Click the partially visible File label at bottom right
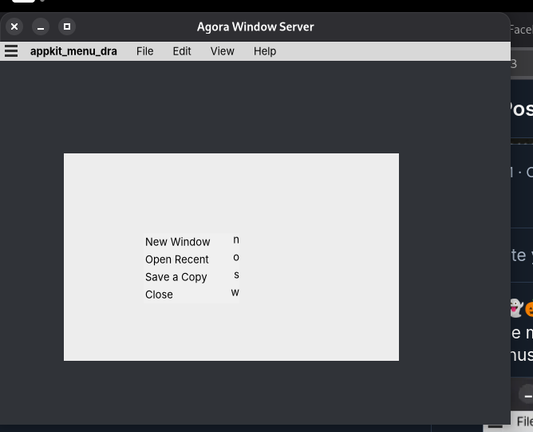Screen dimensions: 533x432 [525, 421]
